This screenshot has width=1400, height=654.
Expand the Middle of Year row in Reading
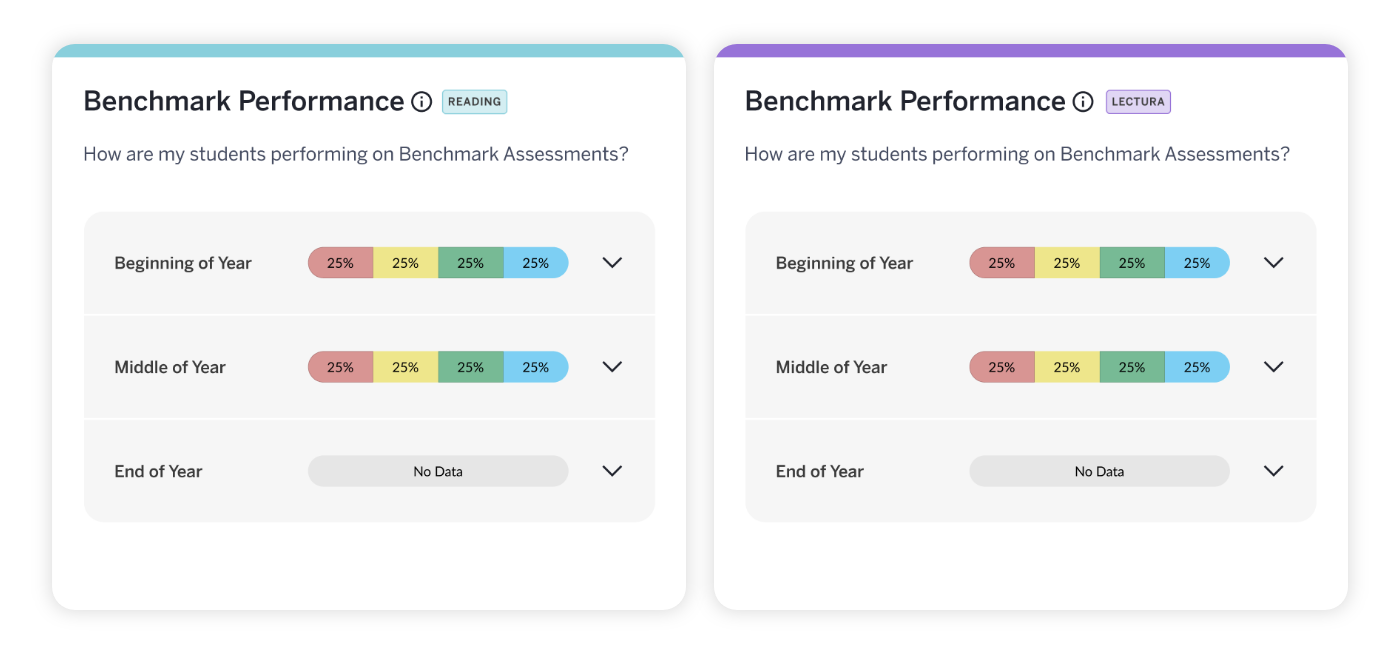coord(612,366)
